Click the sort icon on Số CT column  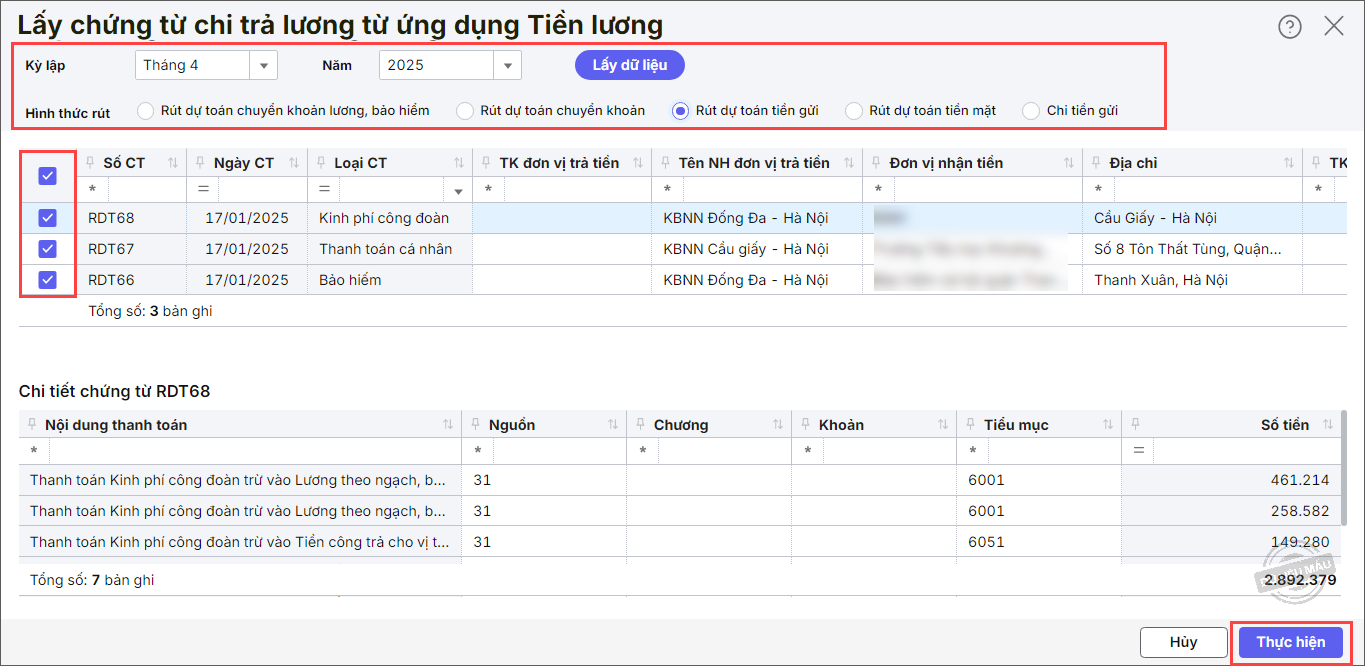click(x=173, y=163)
